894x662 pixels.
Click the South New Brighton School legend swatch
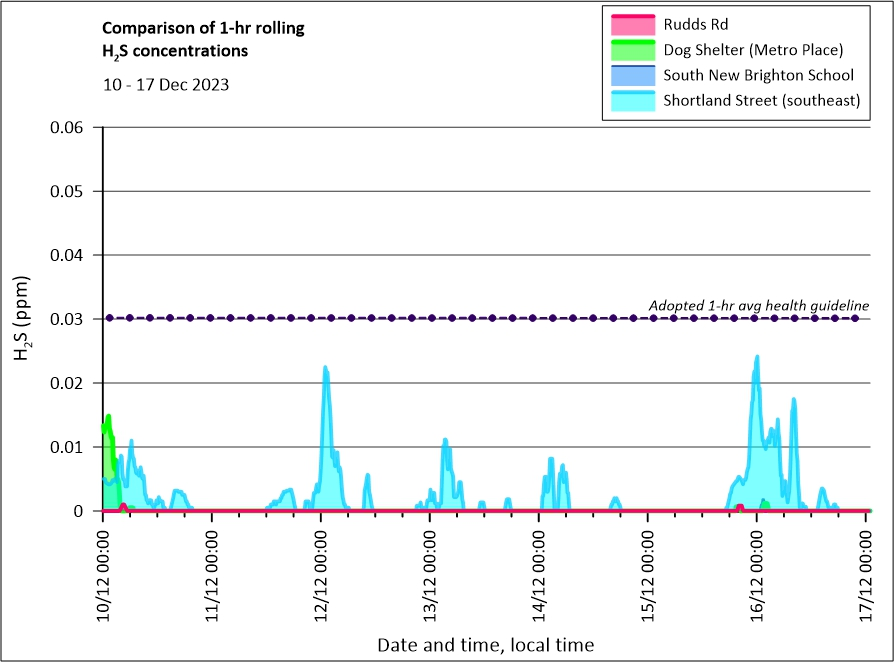point(630,75)
